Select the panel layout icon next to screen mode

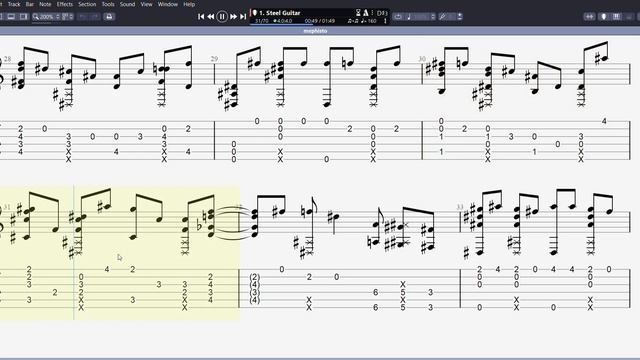point(24,16)
